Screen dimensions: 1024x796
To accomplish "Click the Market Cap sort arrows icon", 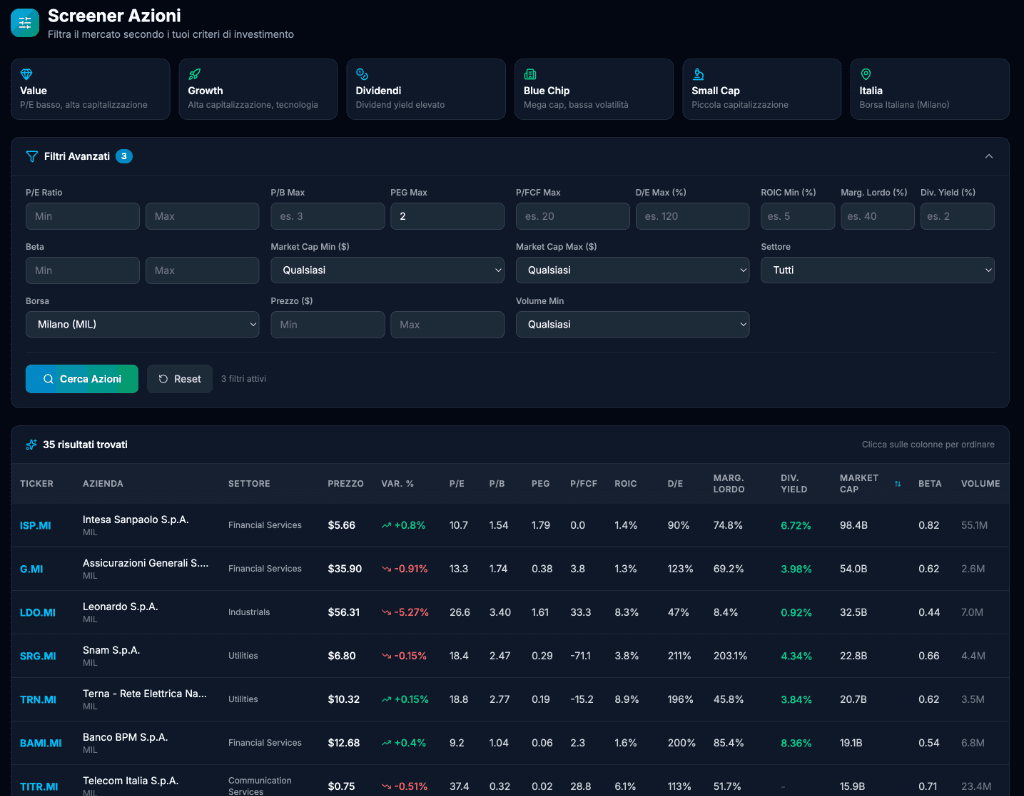I will point(897,484).
